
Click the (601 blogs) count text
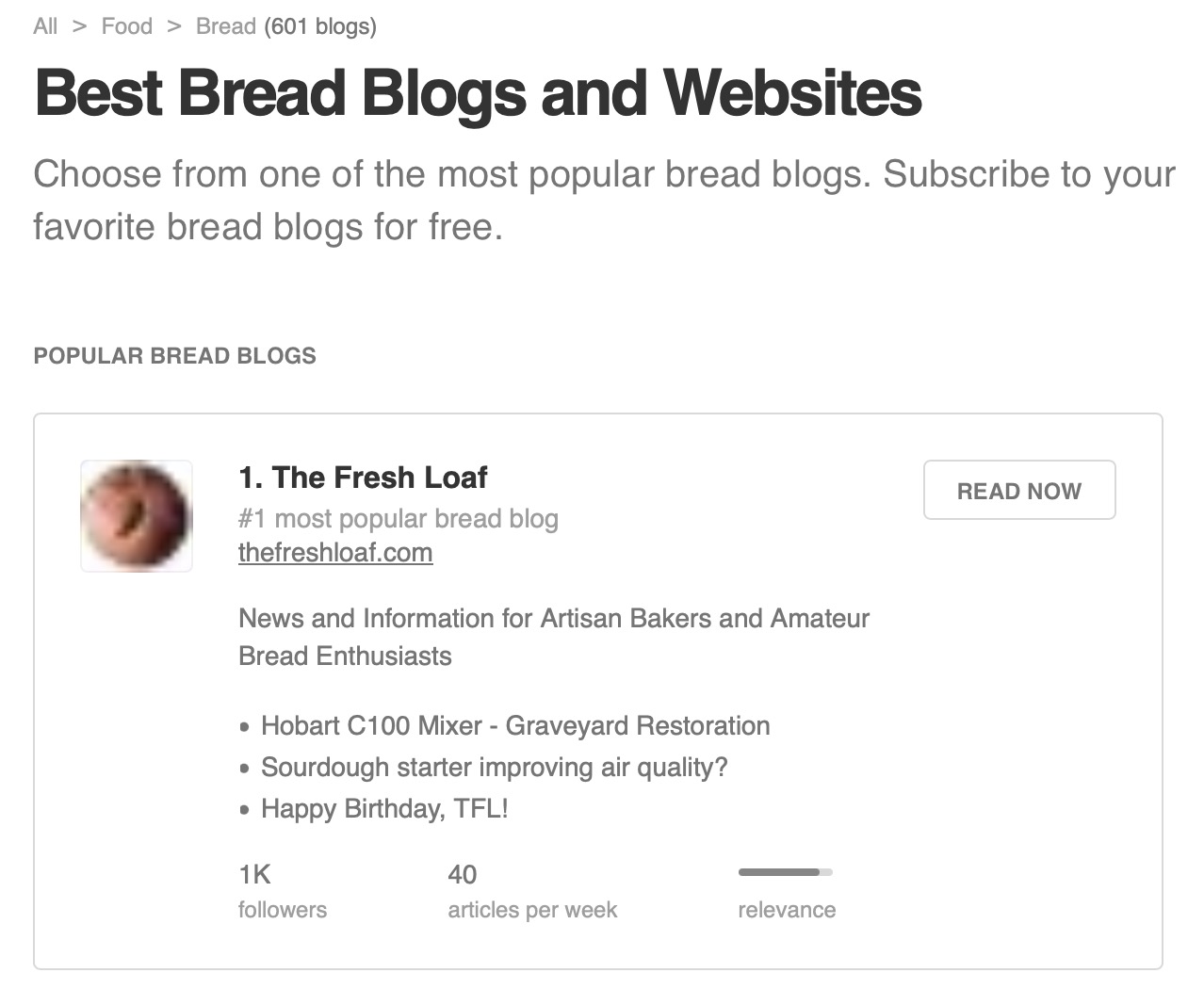click(x=320, y=26)
